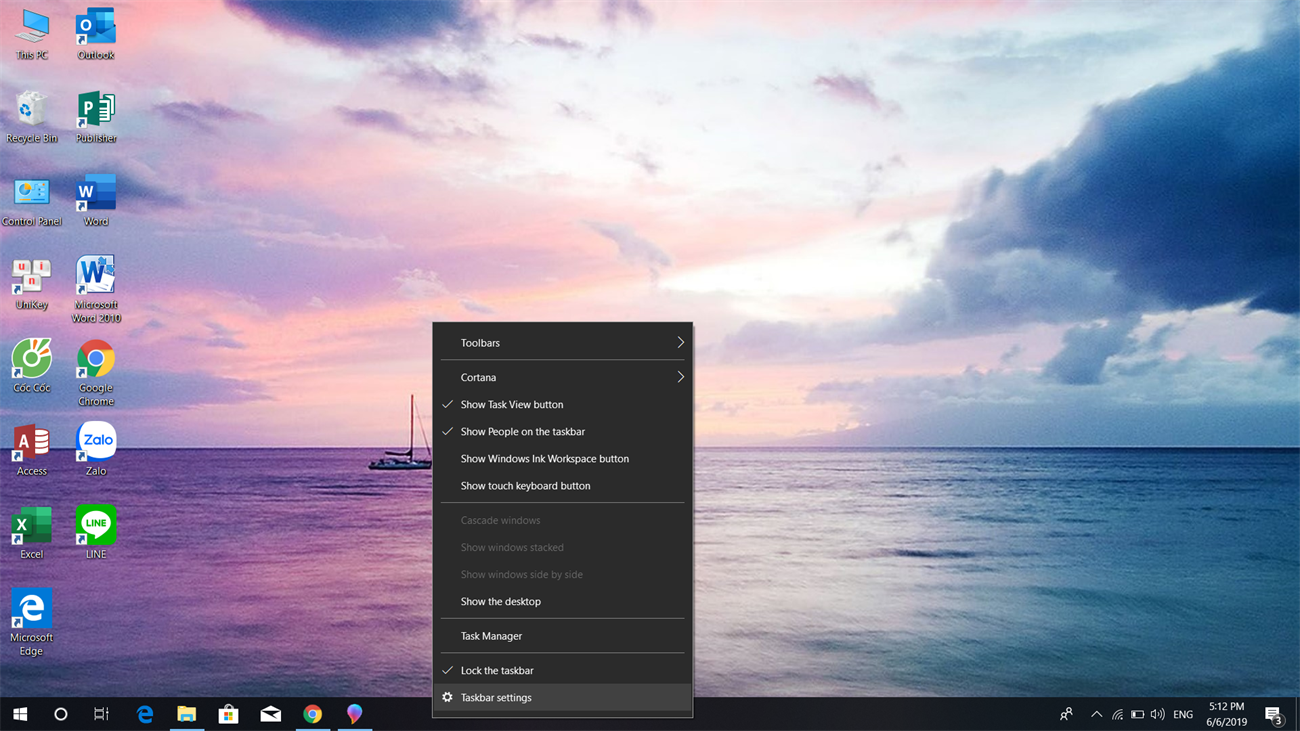Switch ENG input language
Image resolution: width=1300 pixels, height=731 pixels.
(x=1183, y=714)
